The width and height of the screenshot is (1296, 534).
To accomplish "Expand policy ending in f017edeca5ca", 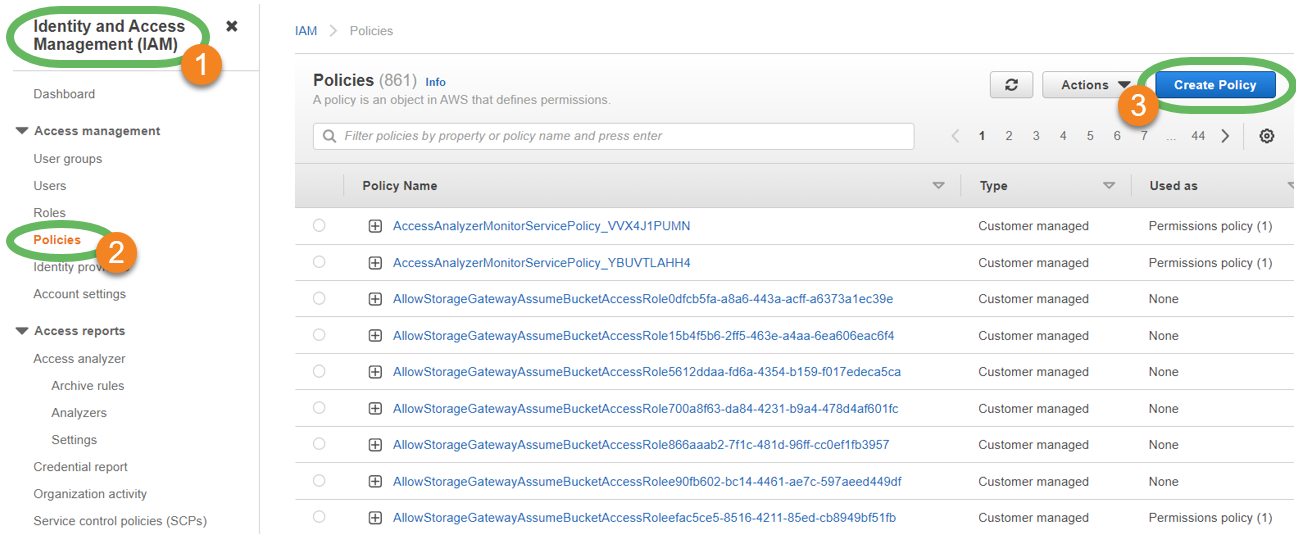I will click(375, 372).
